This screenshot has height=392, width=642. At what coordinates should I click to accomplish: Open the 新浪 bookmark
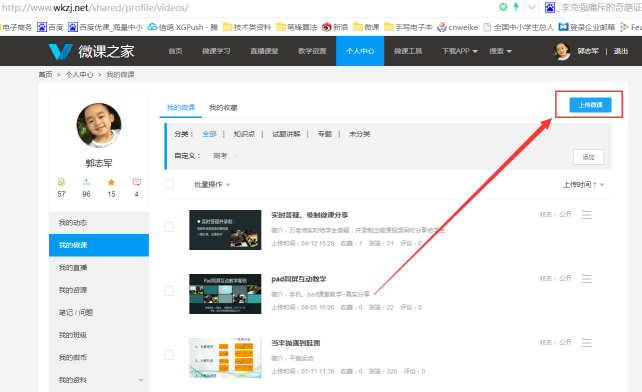[335, 27]
